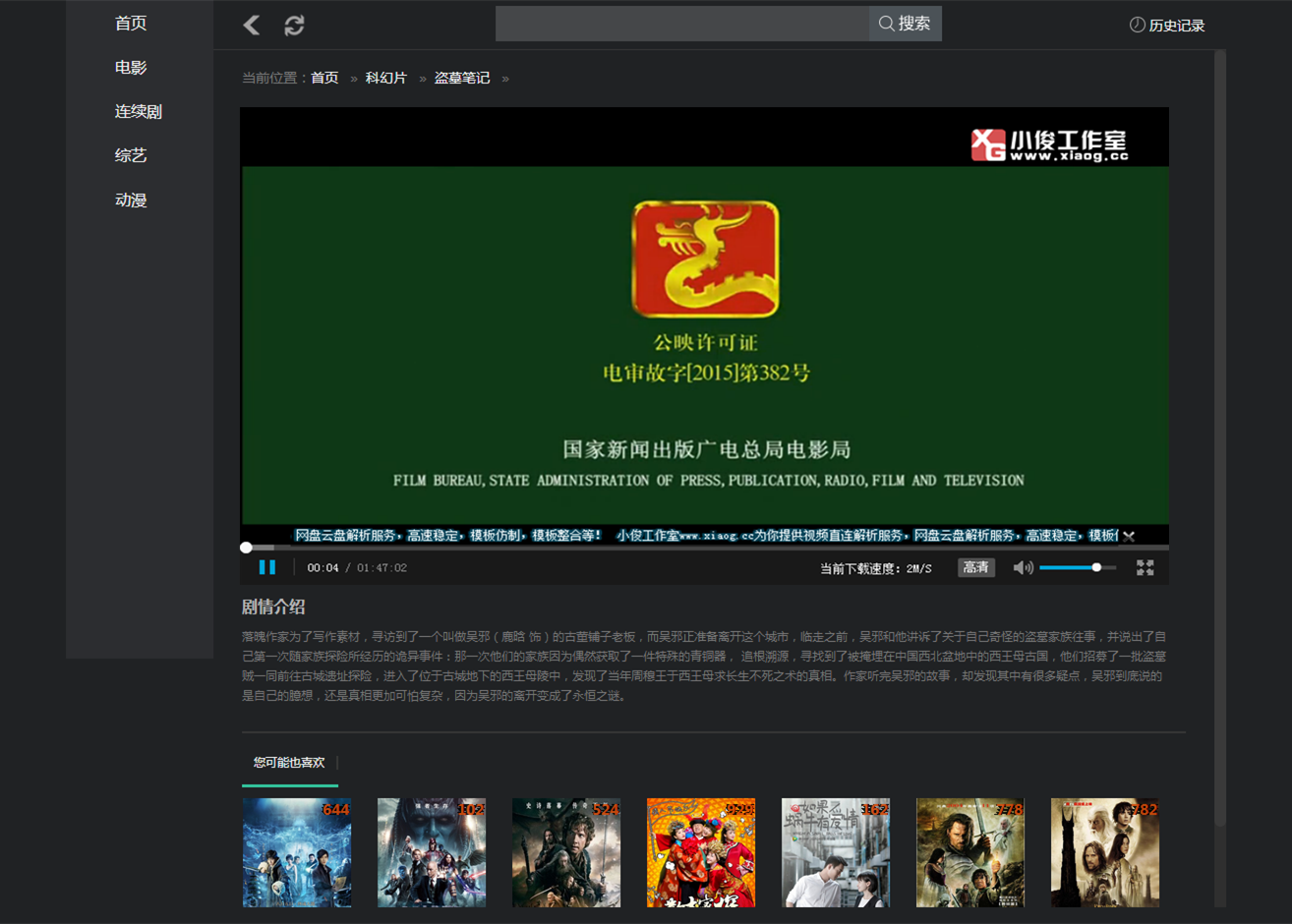Open recommended movie thumbnail rated 162
This screenshot has height=924, width=1292.
(x=836, y=852)
